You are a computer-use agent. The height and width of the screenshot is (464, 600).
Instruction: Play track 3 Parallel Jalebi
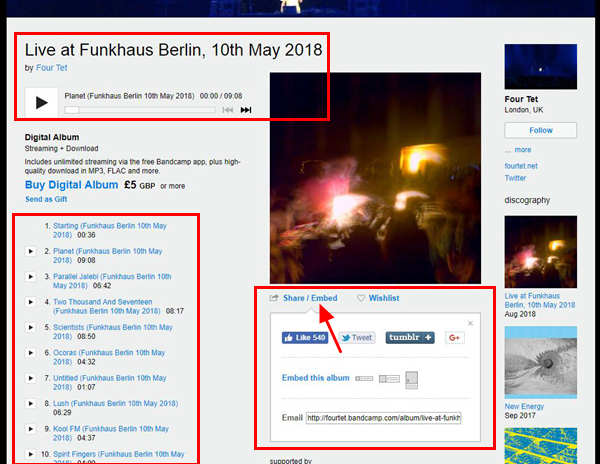point(31,277)
